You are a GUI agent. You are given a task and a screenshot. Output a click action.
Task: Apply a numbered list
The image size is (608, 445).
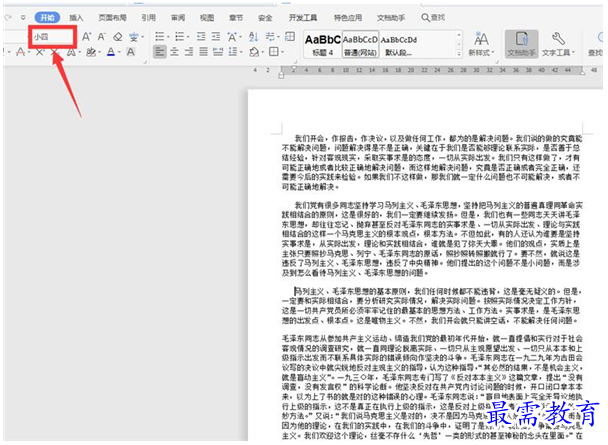pyautogui.click(x=180, y=36)
